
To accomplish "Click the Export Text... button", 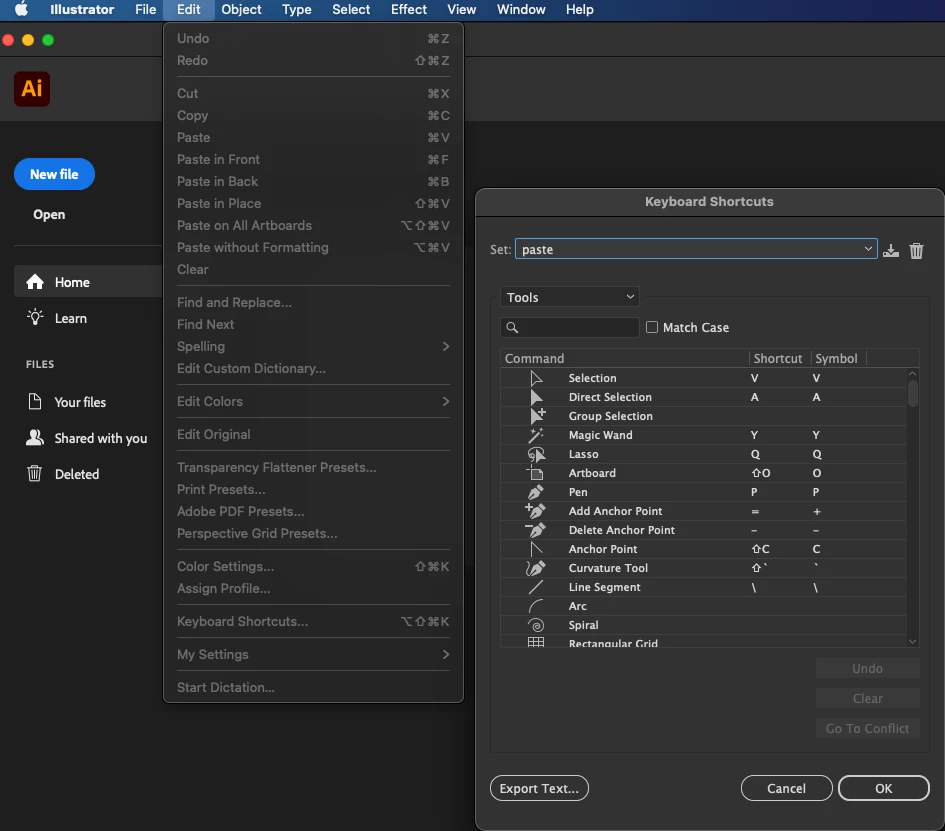I will (x=539, y=788).
